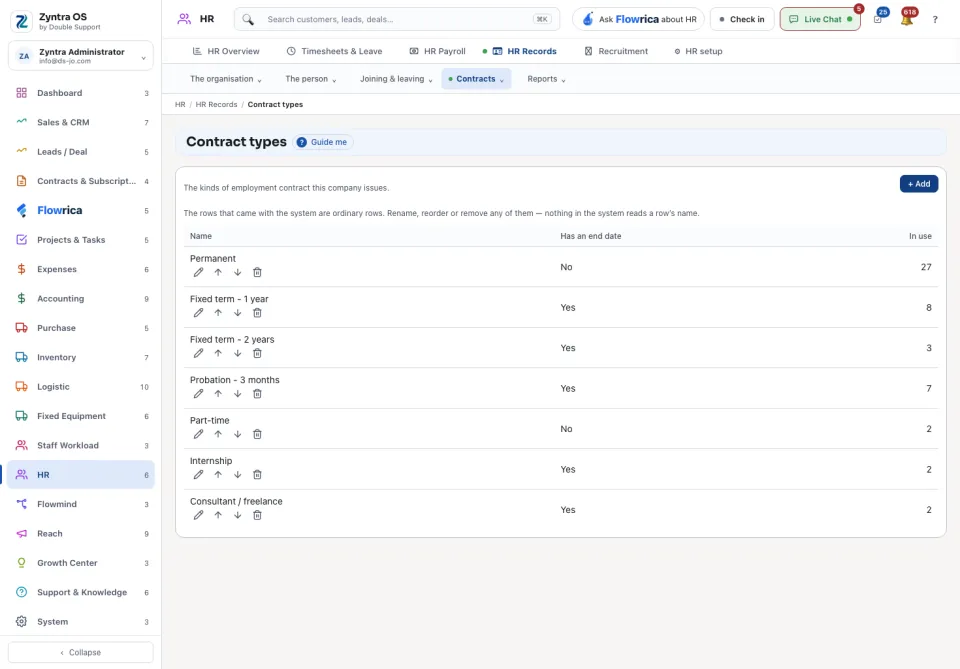
Task: Switch to HR Records tab
Action: click(520, 51)
